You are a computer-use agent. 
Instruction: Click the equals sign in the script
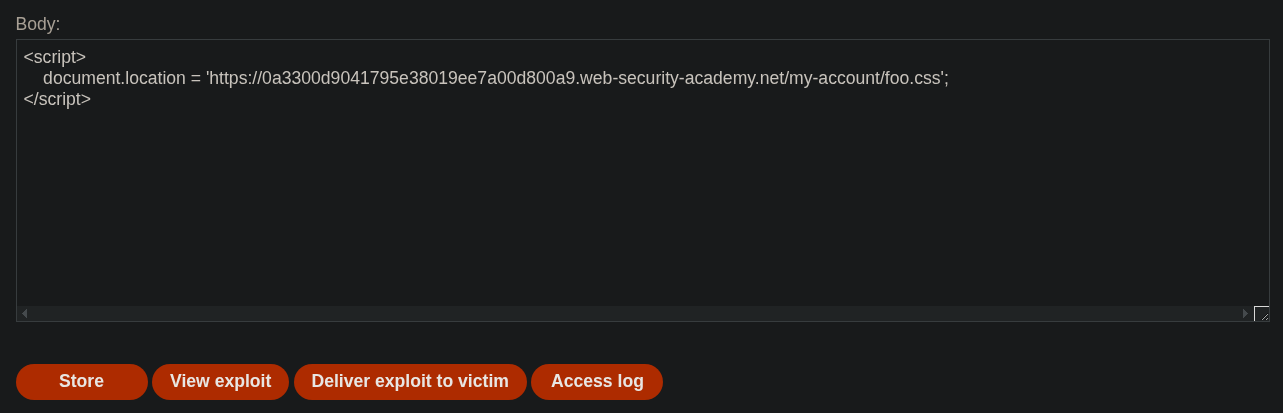(196, 78)
